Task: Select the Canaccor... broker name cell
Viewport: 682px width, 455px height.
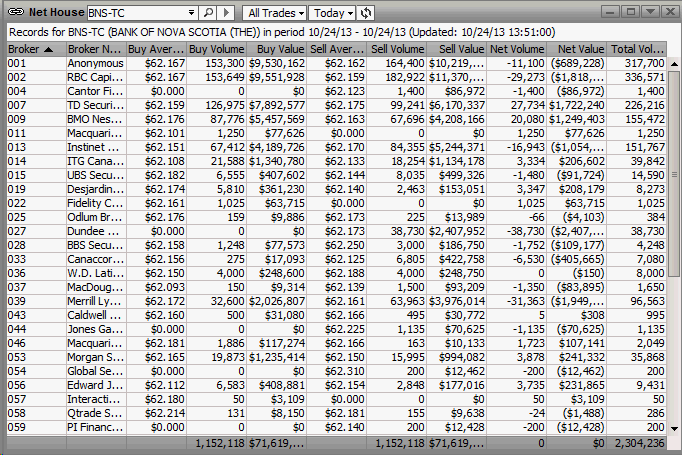Action: coord(95,259)
